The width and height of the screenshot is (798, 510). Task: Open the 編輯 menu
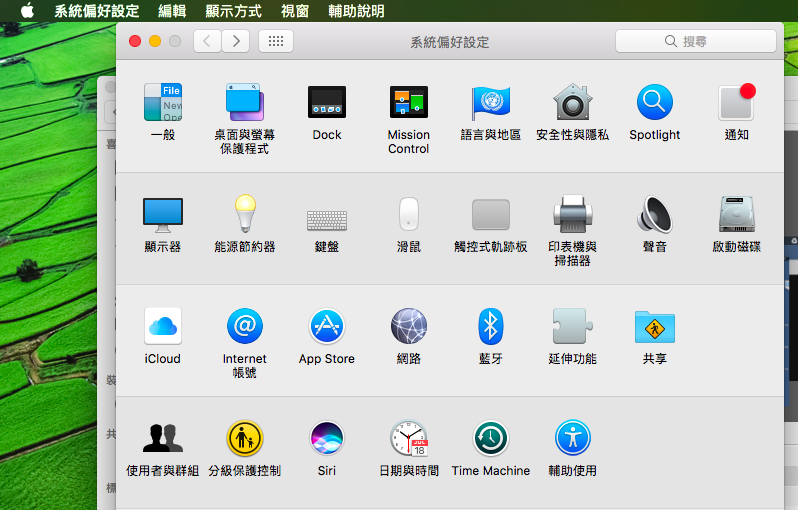tap(172, 11)
